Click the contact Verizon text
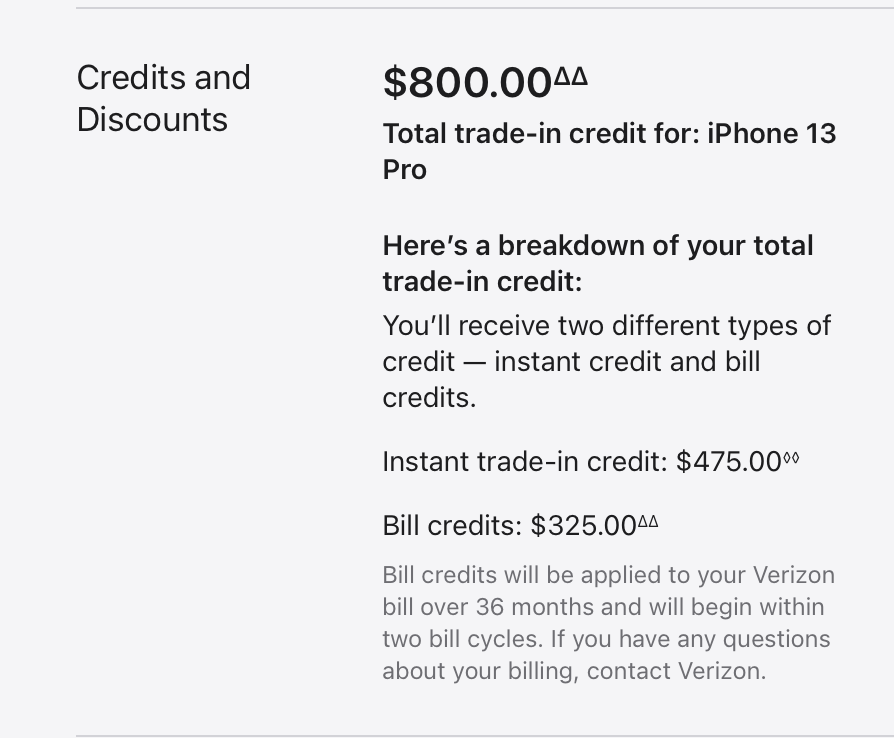Viewport: 894px width, 738px height. pos(676,671)
